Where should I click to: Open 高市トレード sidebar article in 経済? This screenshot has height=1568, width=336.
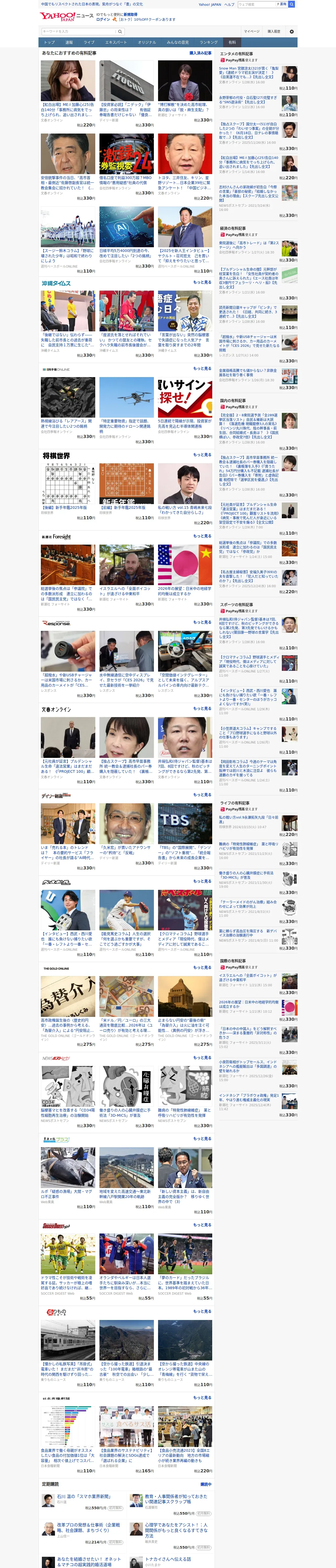[x=249, y=245]
